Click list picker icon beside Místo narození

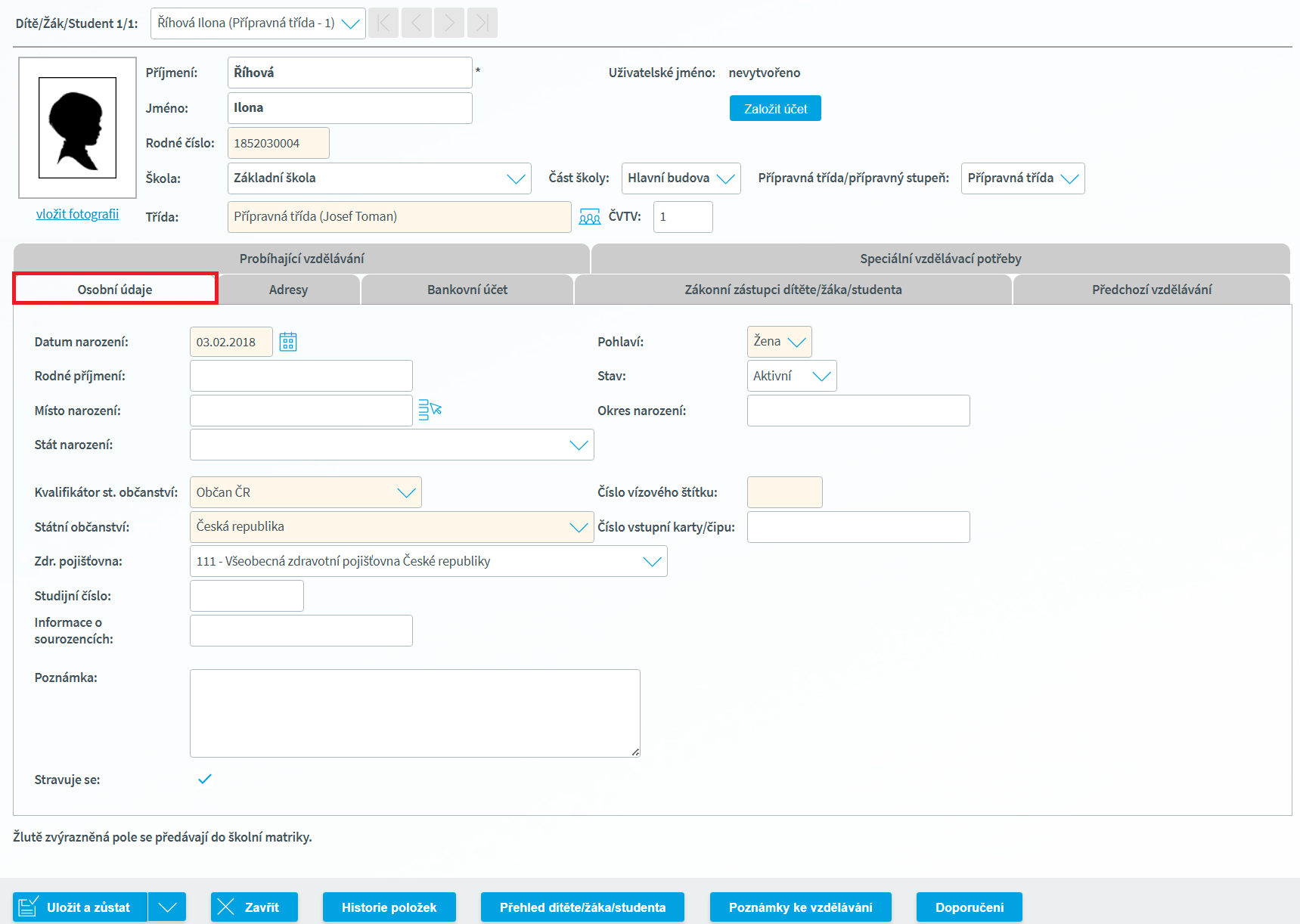click(430, 410)
